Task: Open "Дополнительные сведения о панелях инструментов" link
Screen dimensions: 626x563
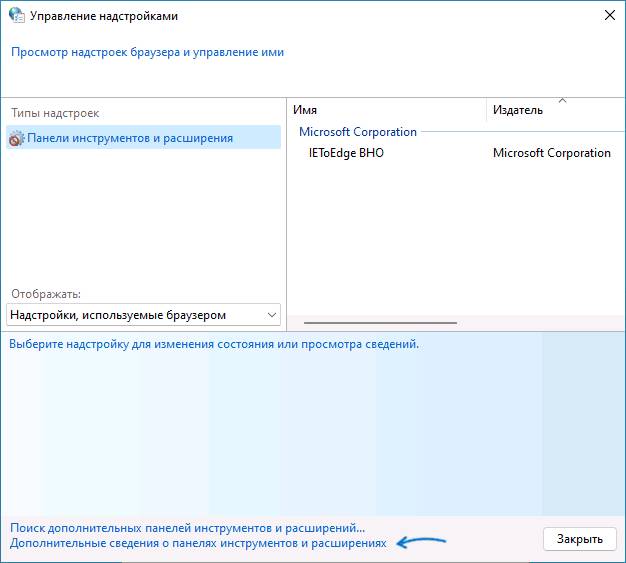Action: 197,543
